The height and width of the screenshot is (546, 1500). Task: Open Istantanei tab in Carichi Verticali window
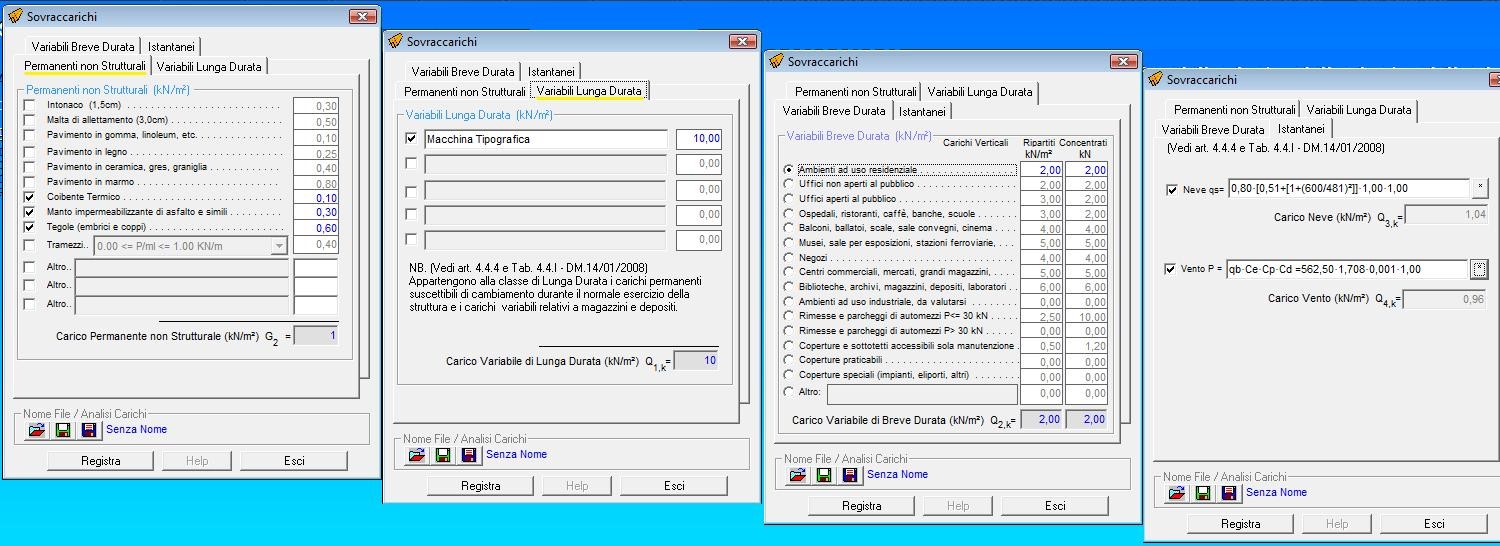922,112
